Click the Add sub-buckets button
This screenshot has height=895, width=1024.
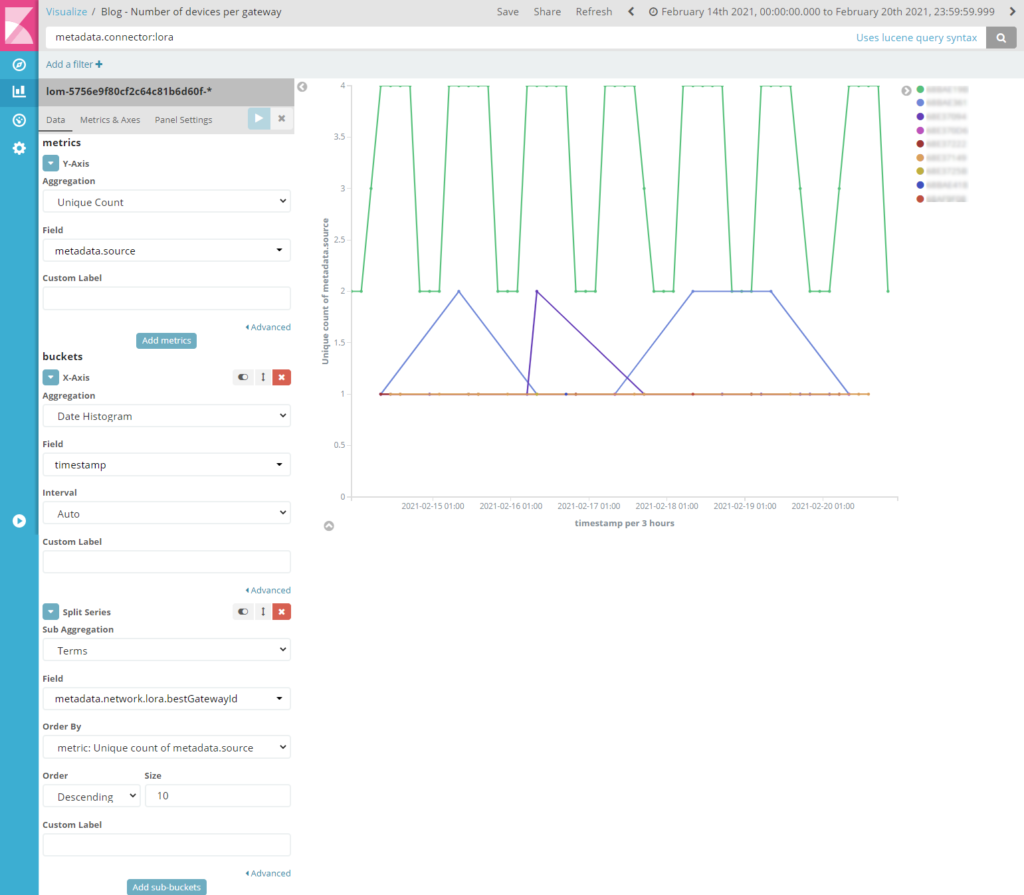pyautogui.click(x=167, y=887)
